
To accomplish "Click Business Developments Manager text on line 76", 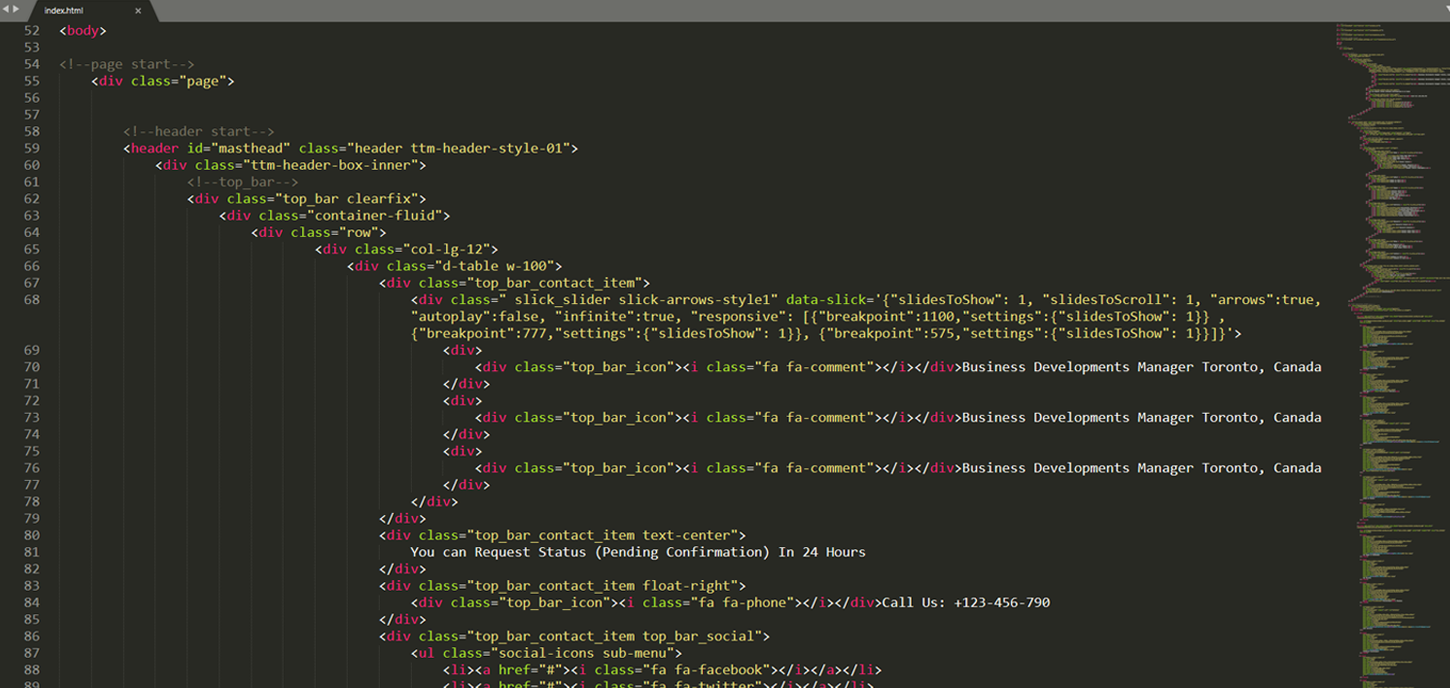I will point(1141,468).
